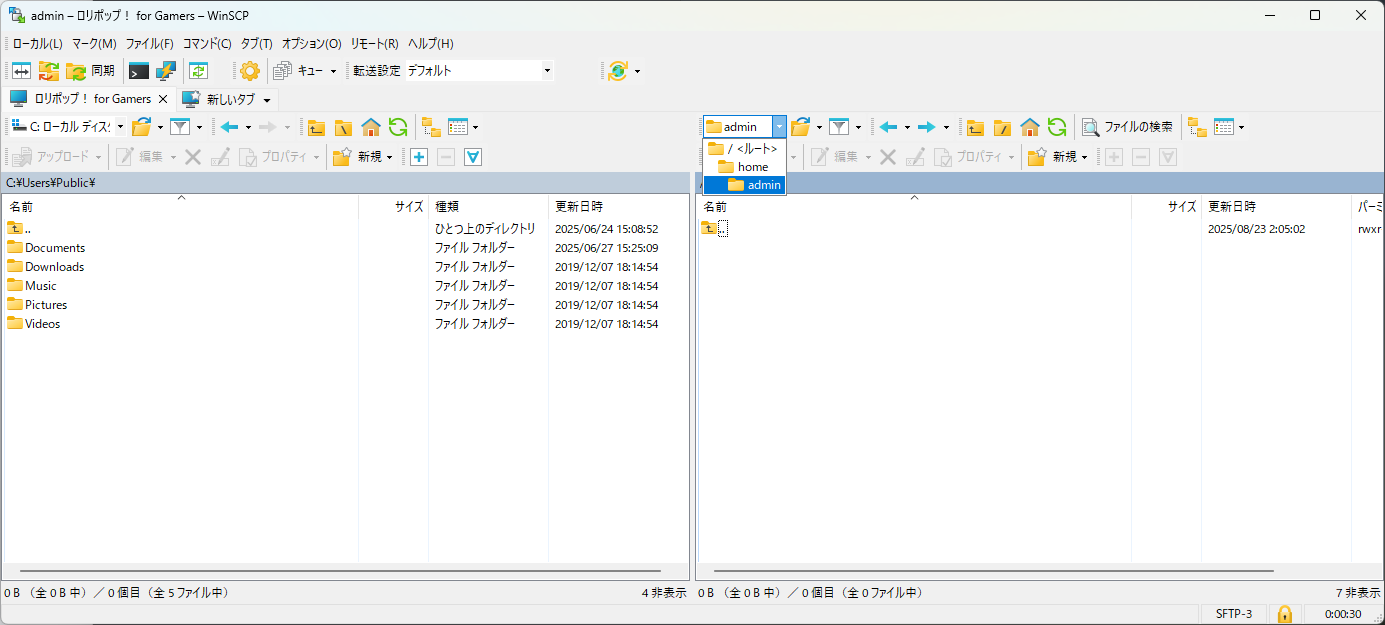Sort remote panel by 更新日時 column header
1385x625 pixels.
1276,207
